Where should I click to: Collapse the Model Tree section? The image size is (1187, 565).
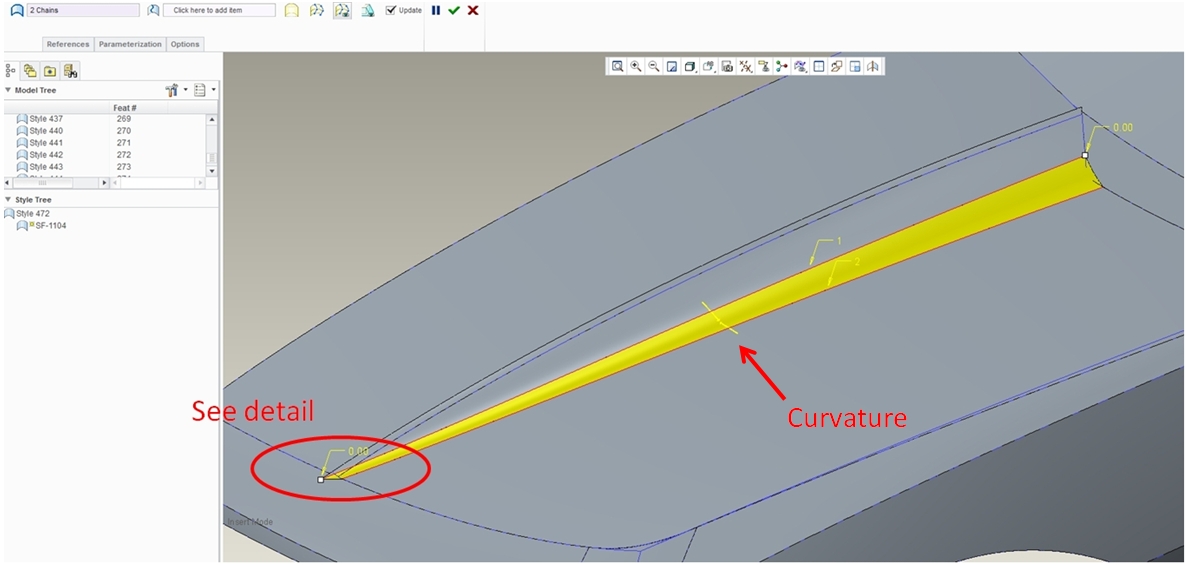(x=8, y=90)
